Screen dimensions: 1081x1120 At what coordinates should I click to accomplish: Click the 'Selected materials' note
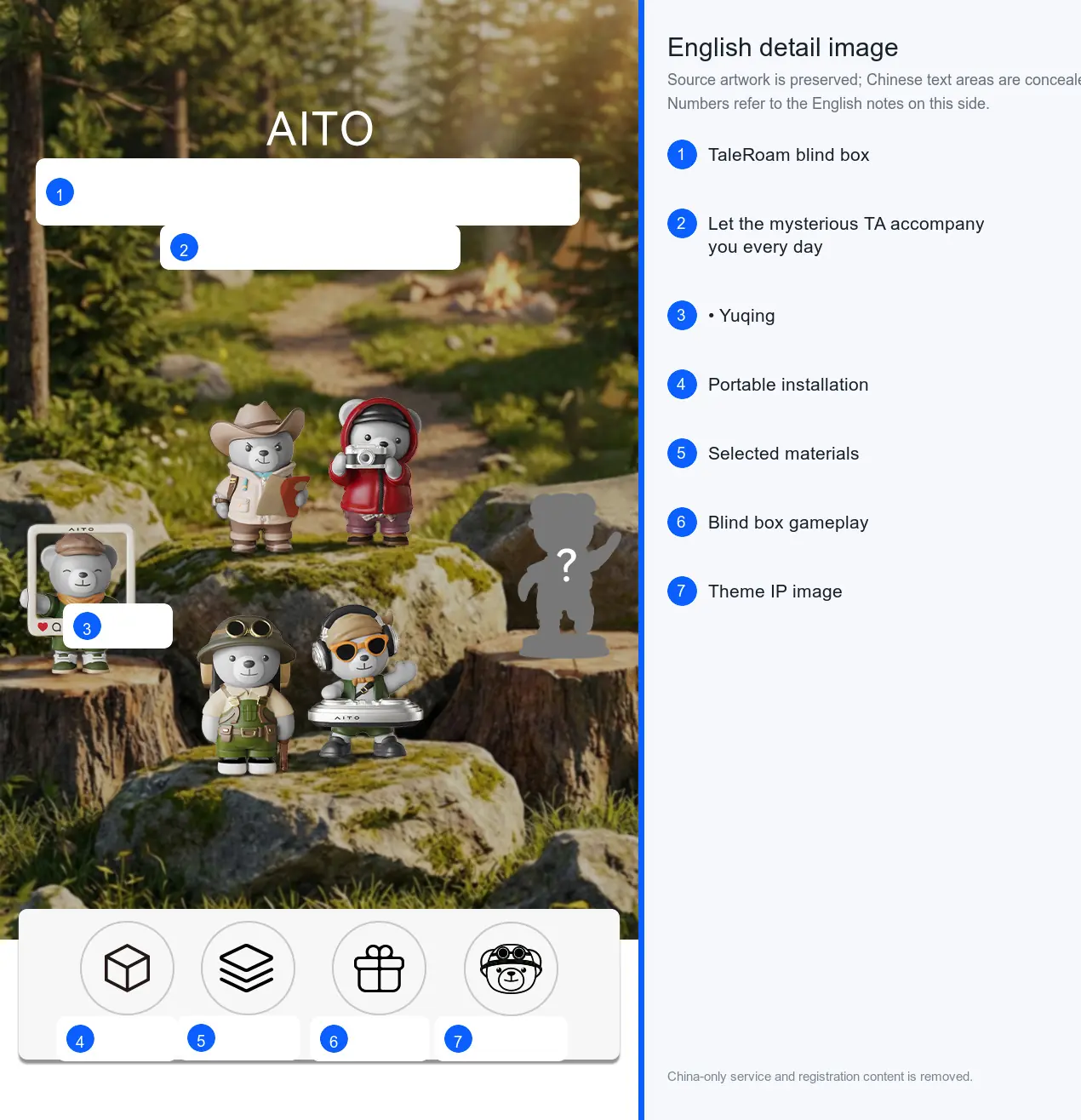(783, 454)
